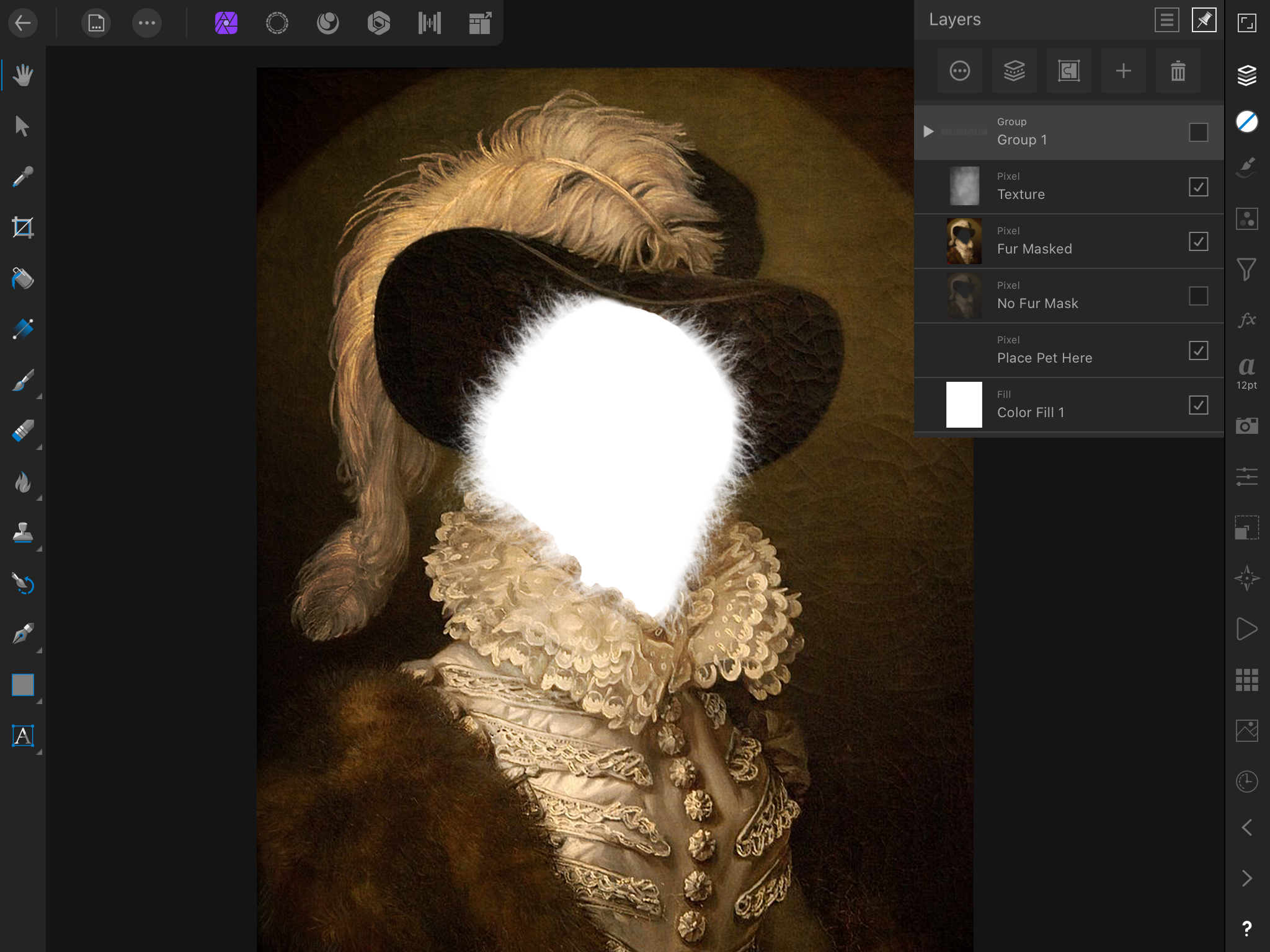Open Layers panel hamburger menu
This screenshot has height=952, width=1270.
point(1166,20)
